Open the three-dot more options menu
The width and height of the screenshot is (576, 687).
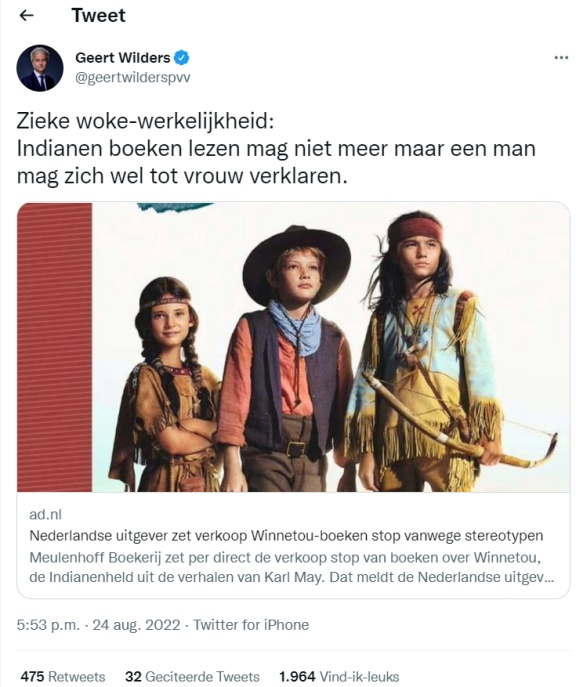click(561, 58)
